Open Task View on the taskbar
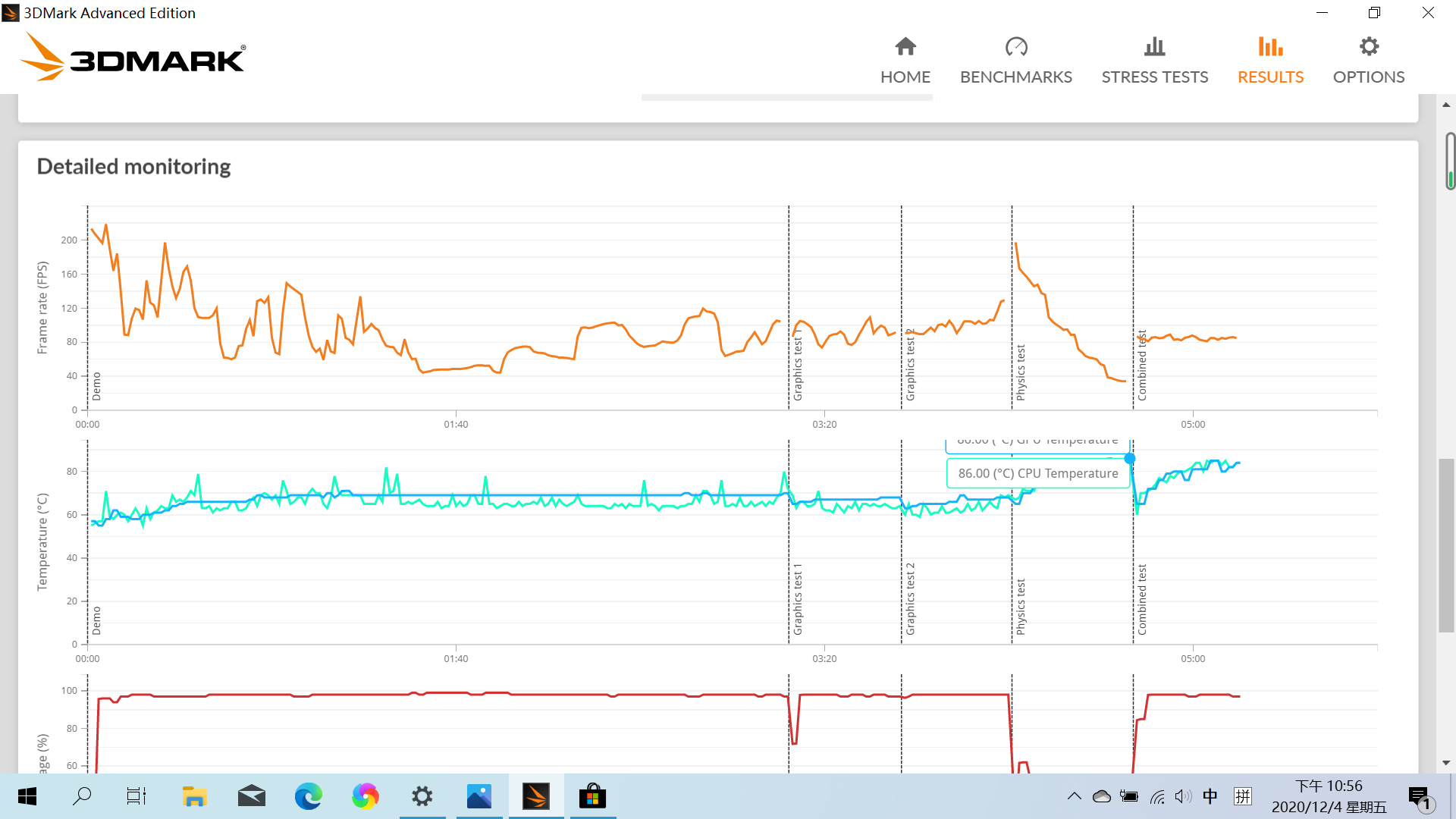Screen dimensions: 1456x819 tap(136, 796)
